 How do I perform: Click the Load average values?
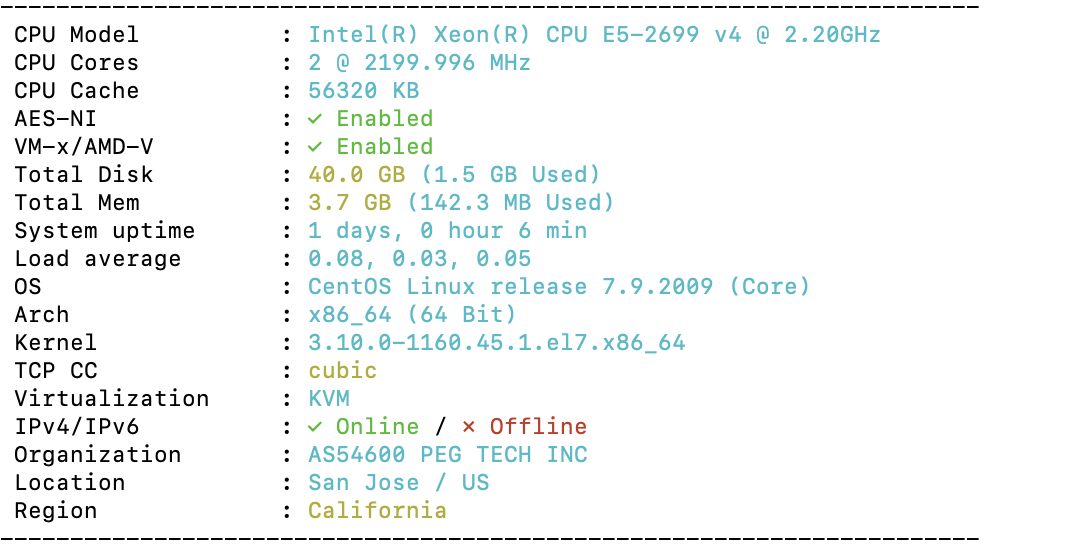click(x=420, y=259)
